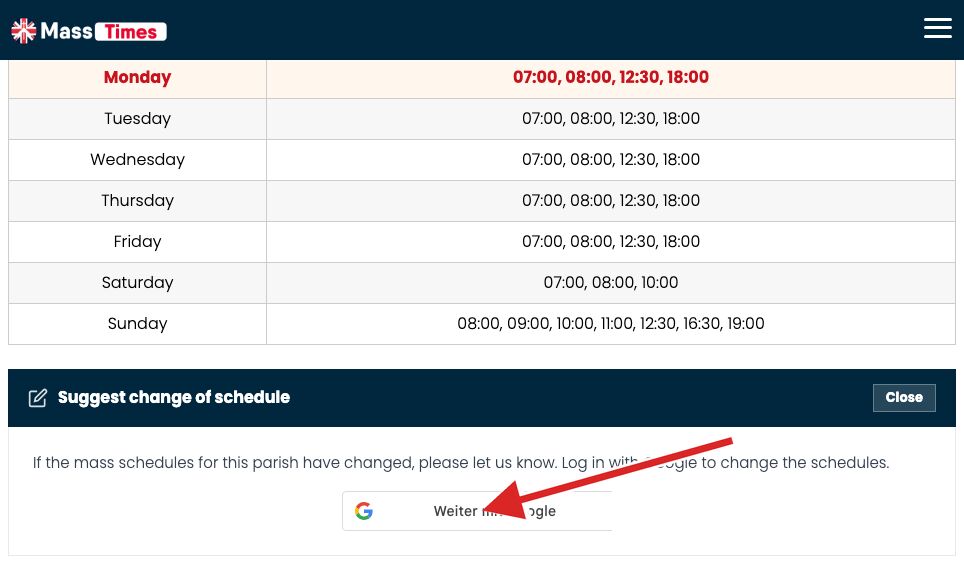Image resolution: width=964 pixels, height=564 pixels.
Task: Click the Tuesday day cell
Action: coord(137,119)
